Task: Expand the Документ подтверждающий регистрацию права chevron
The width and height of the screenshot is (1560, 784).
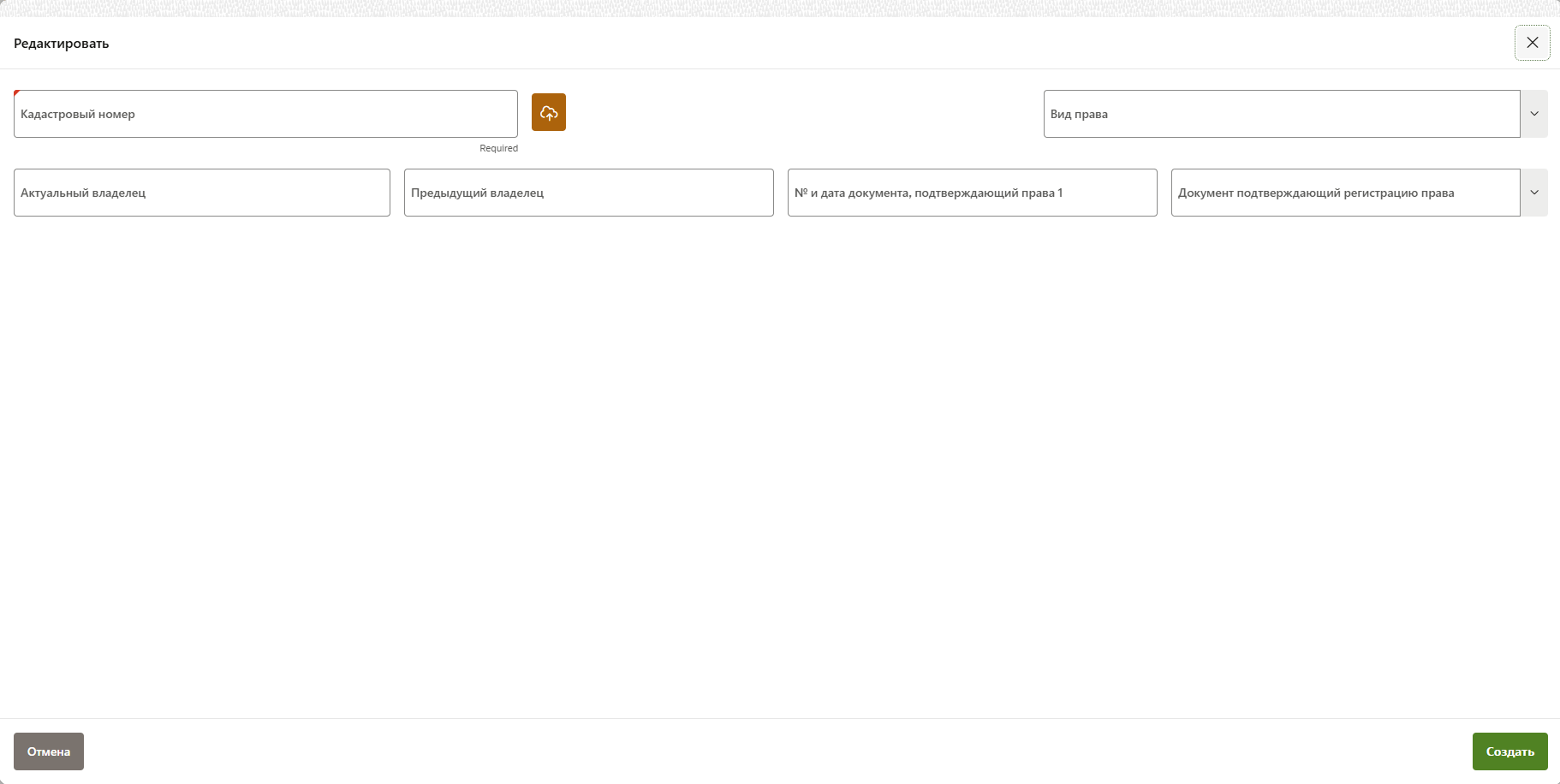Action: [1534, 193]
